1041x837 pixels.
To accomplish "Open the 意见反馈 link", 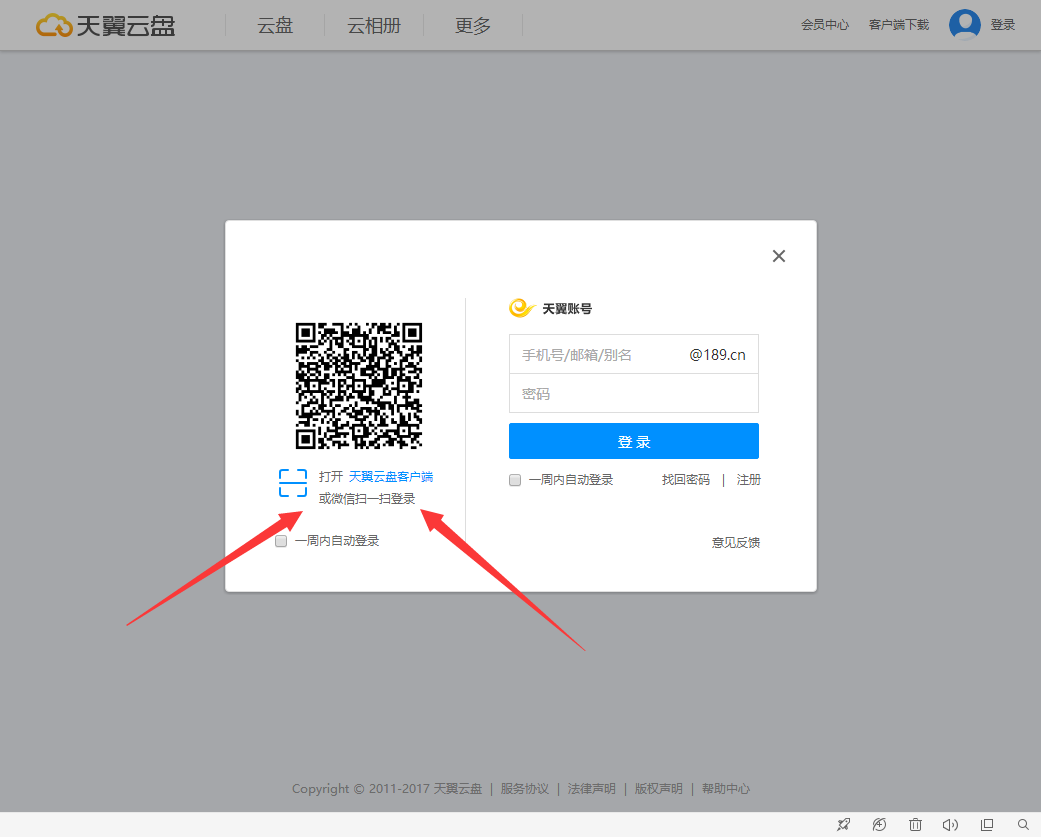I will coord(736,542).
